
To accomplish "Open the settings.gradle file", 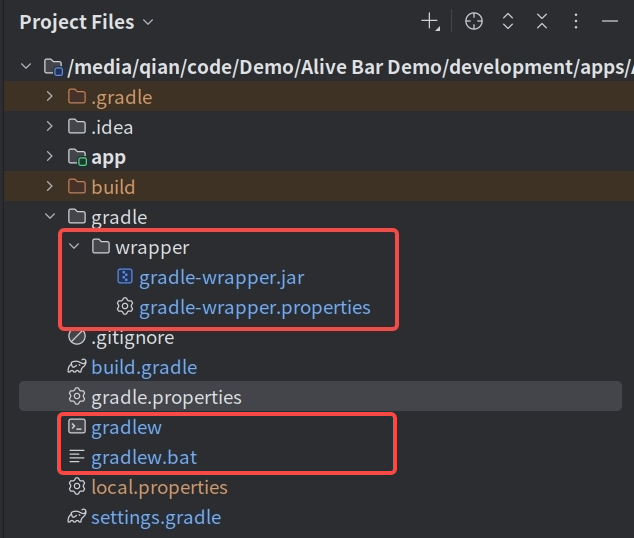I will (156, 517).
